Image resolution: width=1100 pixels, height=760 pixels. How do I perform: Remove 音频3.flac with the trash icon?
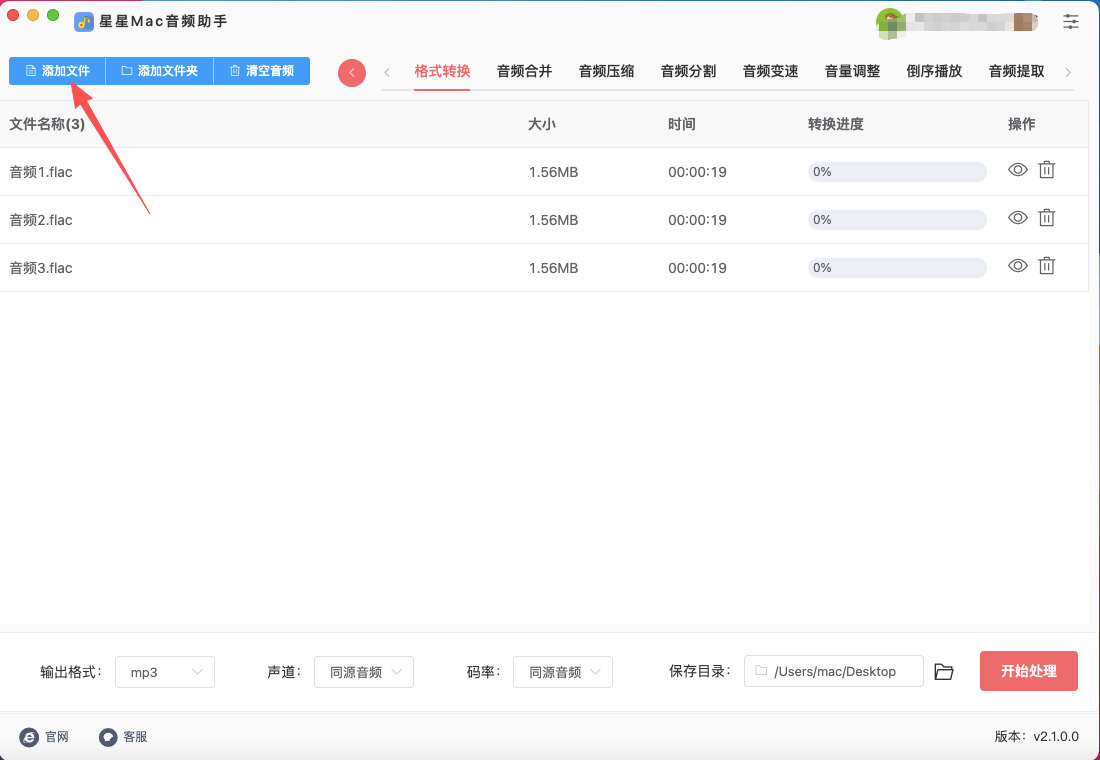[x=1046, y=266]
